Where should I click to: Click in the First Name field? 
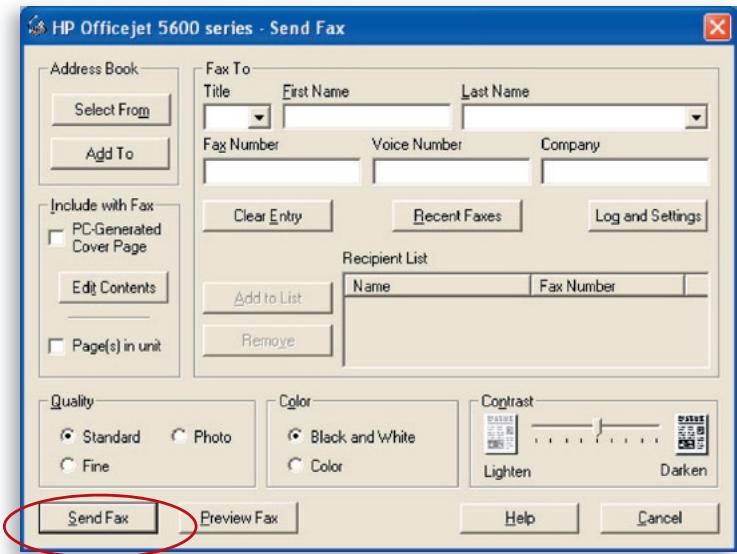pos(367,117)
